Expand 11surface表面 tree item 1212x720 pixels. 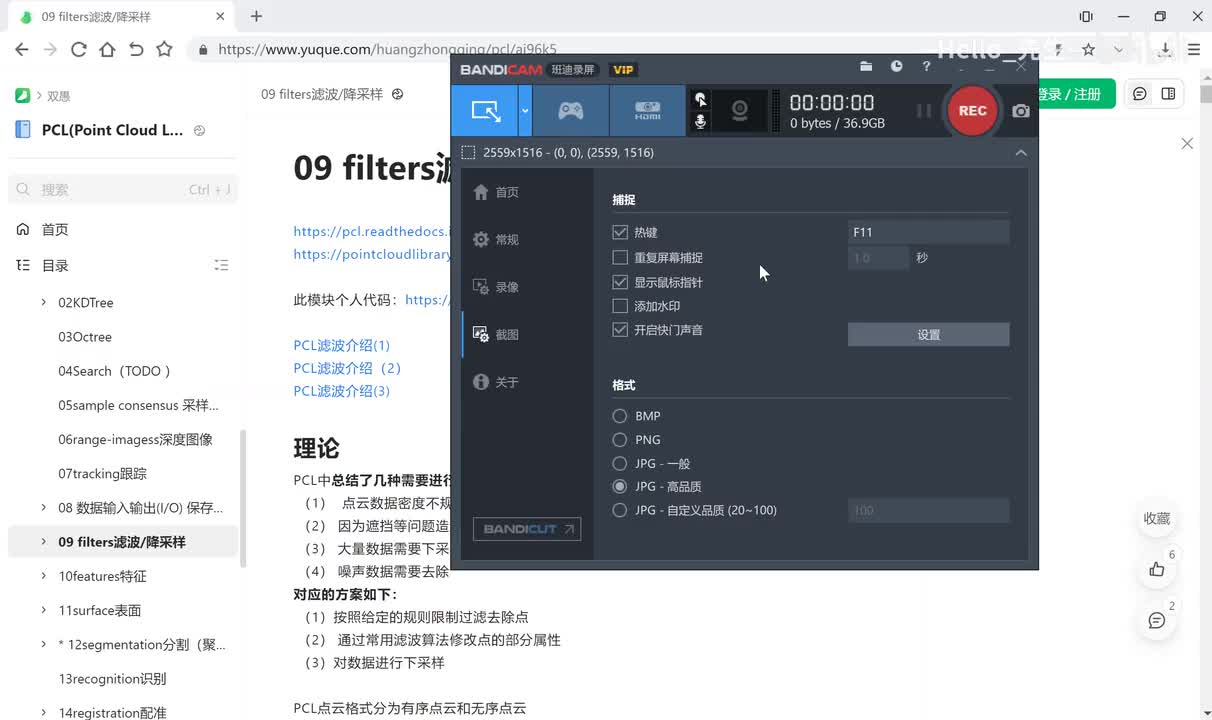point(43,610)
